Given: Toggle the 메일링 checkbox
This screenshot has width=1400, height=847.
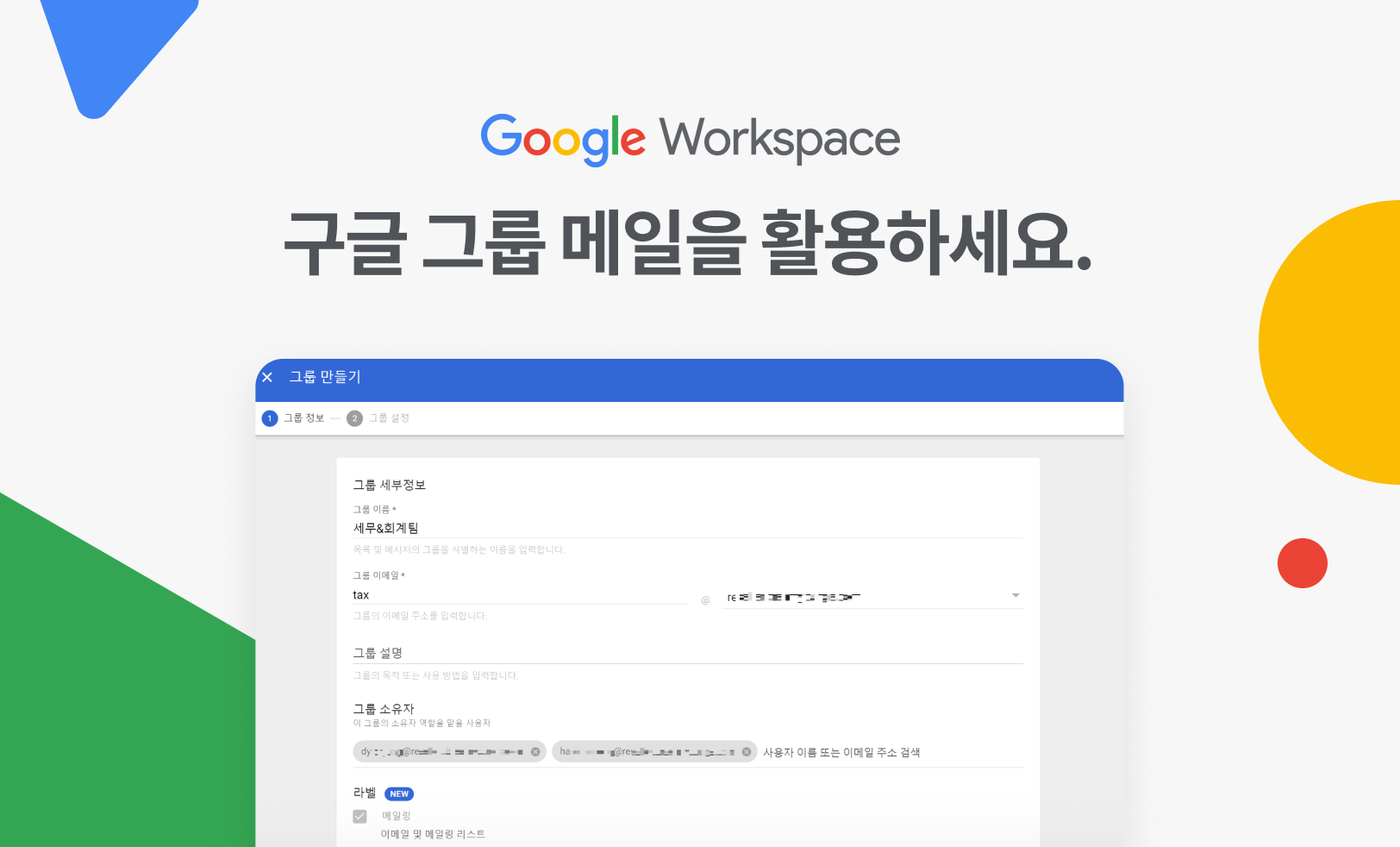Looking at the screenshot, I should click(x=359, y=816).
